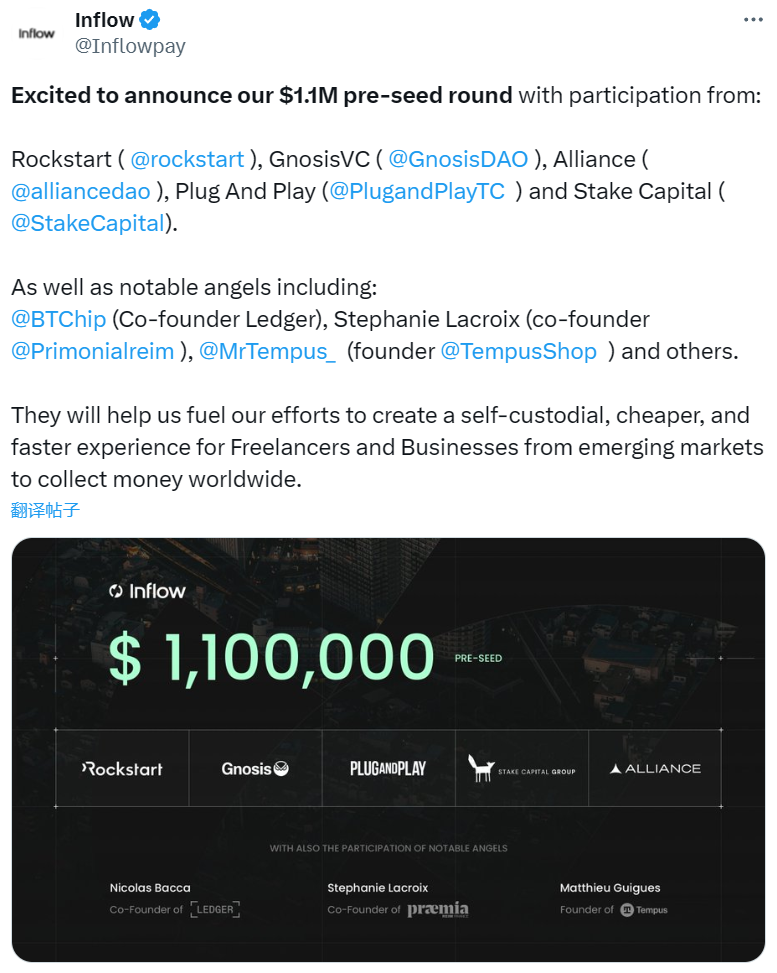The width and height of the screenshot is (777, 973).
Task: Open the Inflow display name profile
Action: tap(104, 20)
